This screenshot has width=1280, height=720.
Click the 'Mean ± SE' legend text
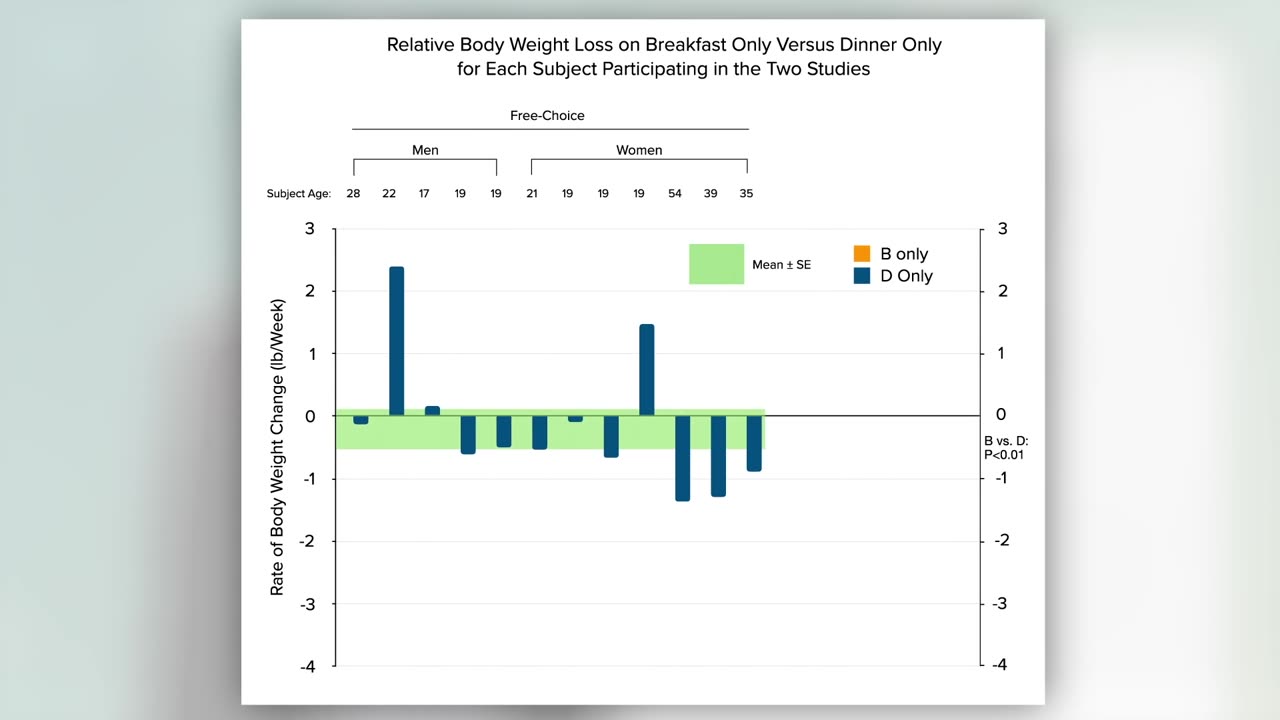(x=781, y=265)
